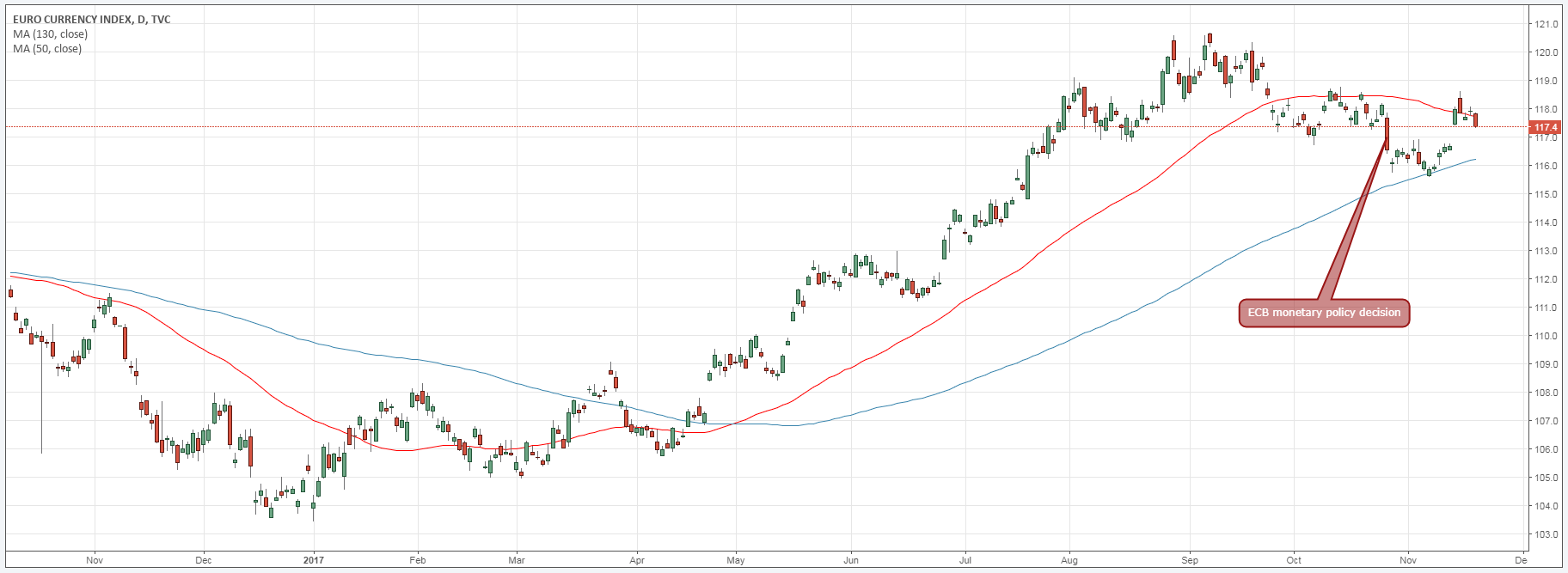The height and width of the screenshot is (573, 1568).
Task: Click the Sep label on time axis
Action: (x=1190, y=560)
